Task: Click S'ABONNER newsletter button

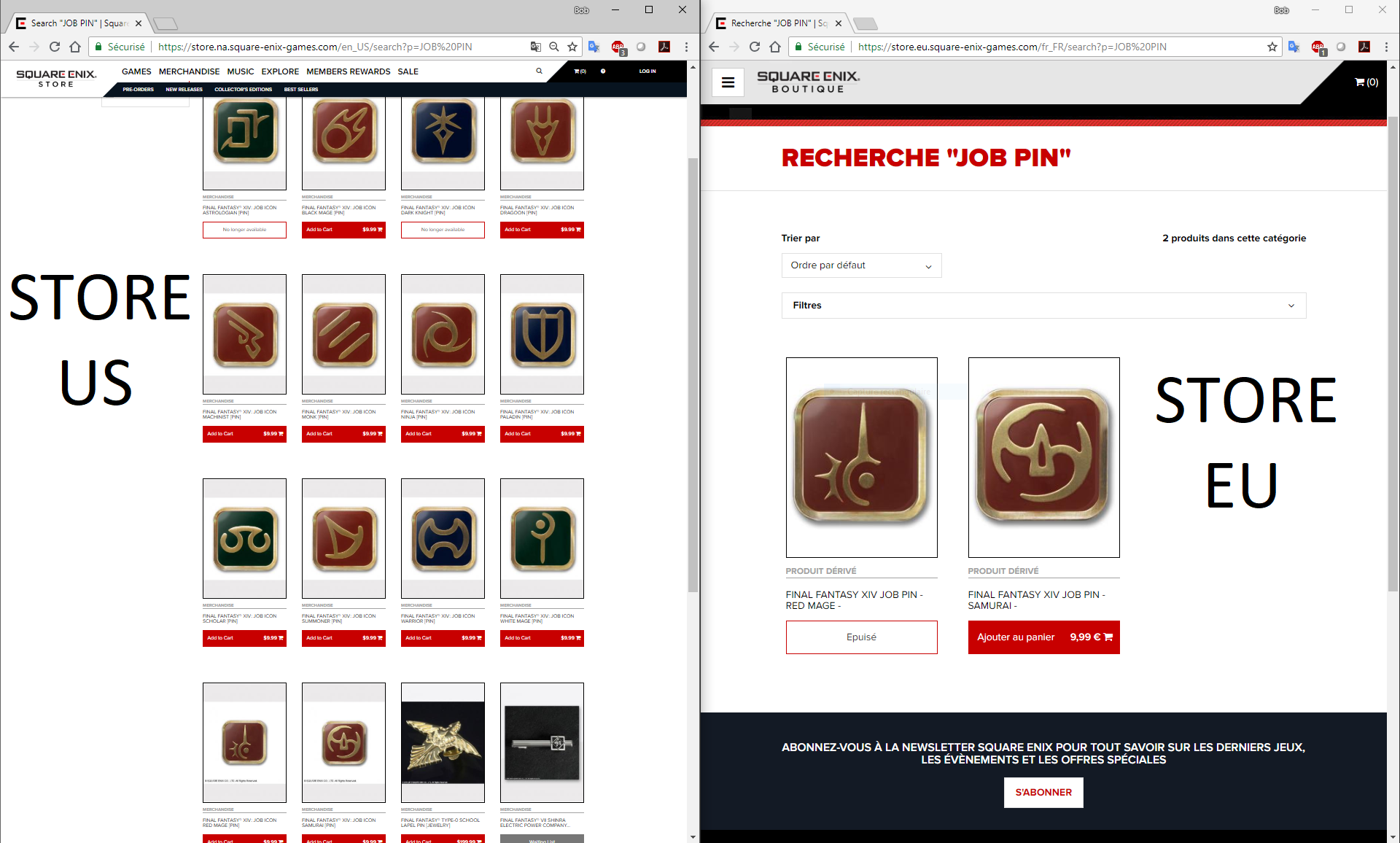Action: 1043,793
